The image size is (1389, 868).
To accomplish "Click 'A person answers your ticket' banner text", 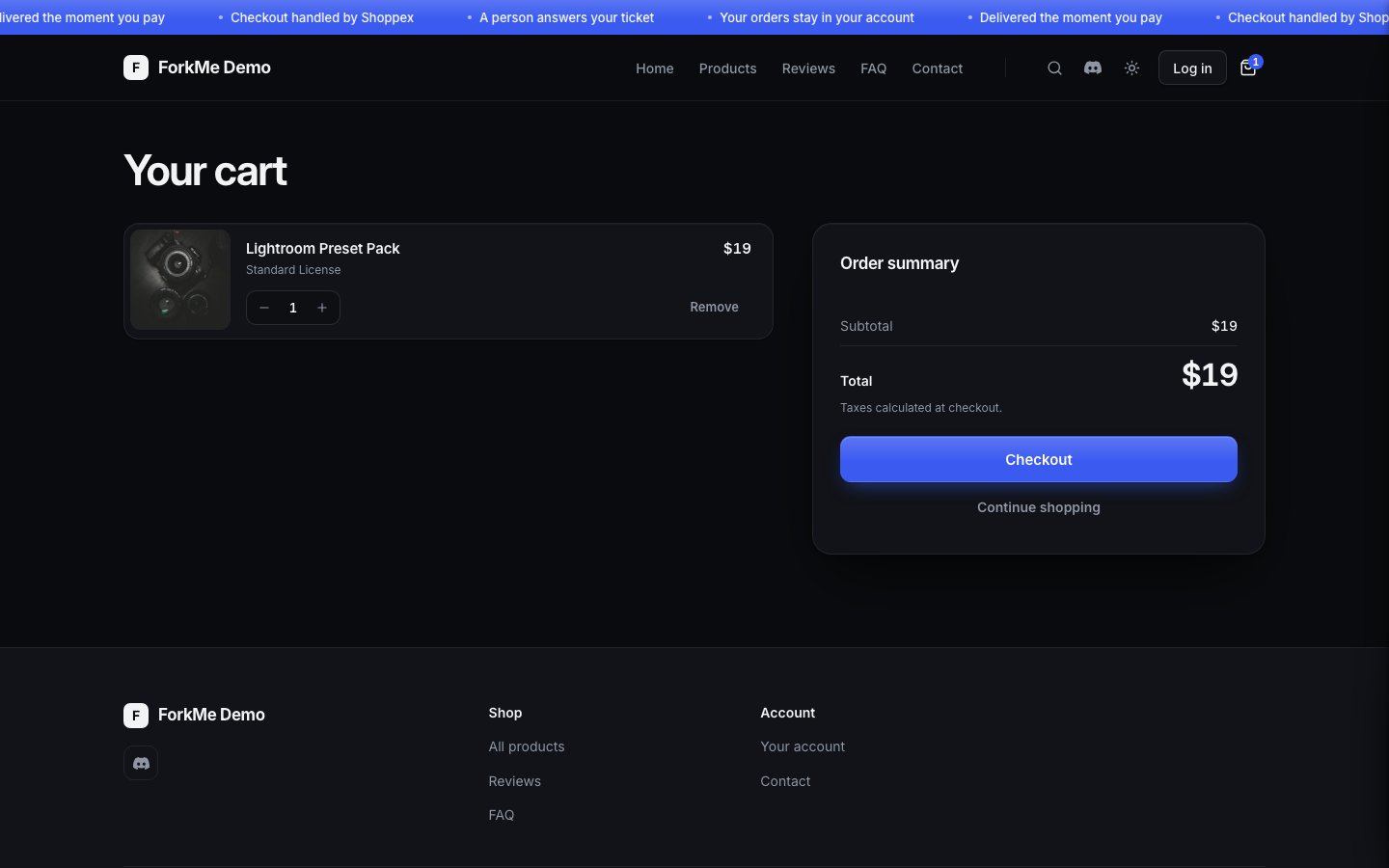I will 566,17.
